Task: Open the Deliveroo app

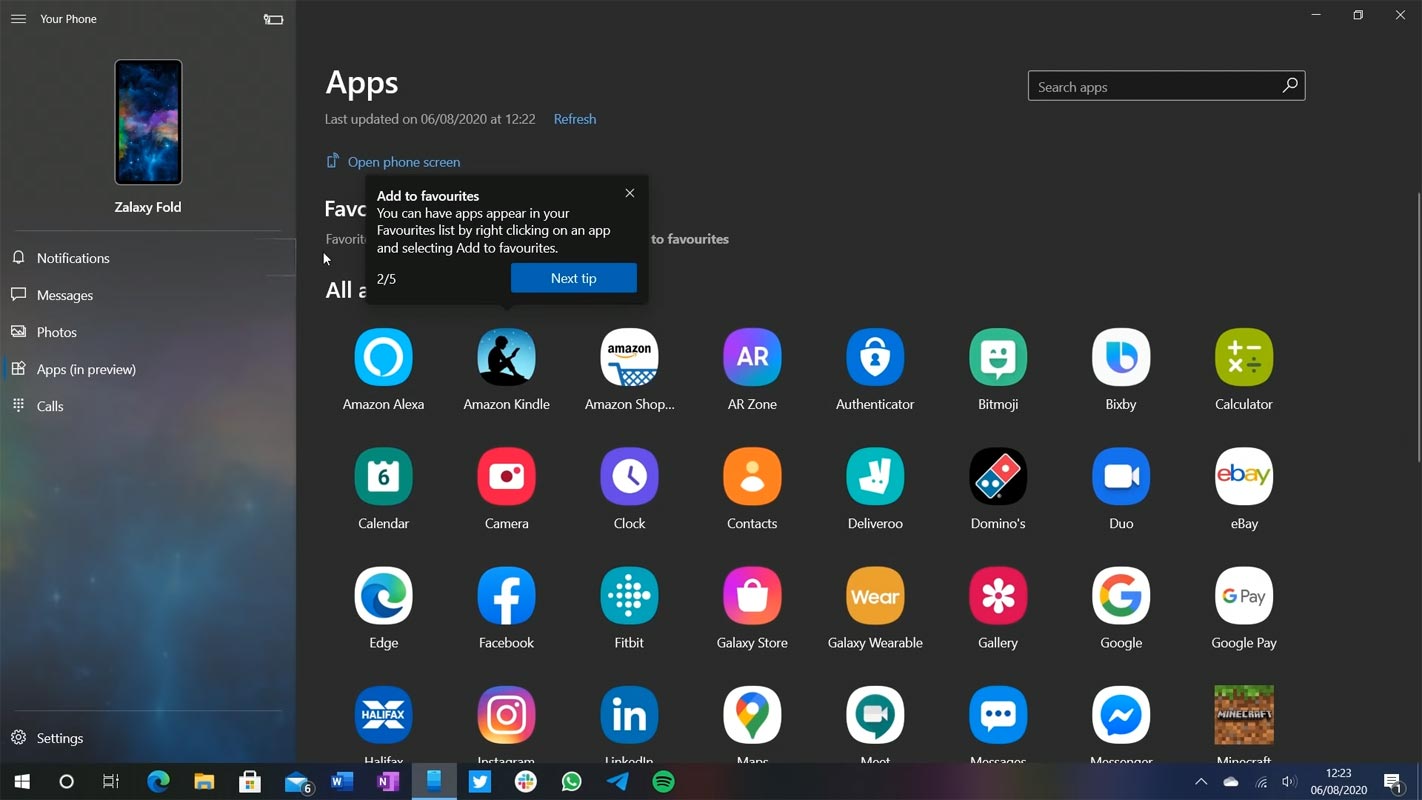Action: pos(875,477)
